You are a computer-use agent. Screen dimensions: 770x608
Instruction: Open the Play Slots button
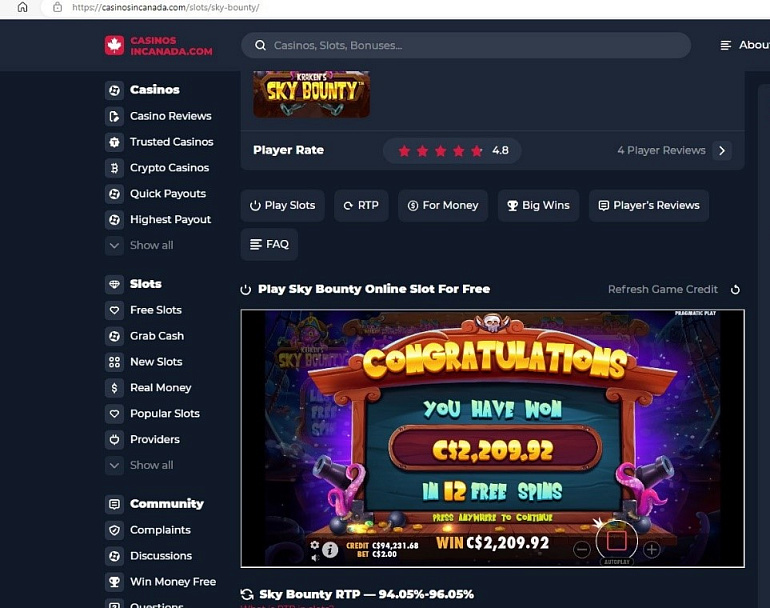coord(282,205)
